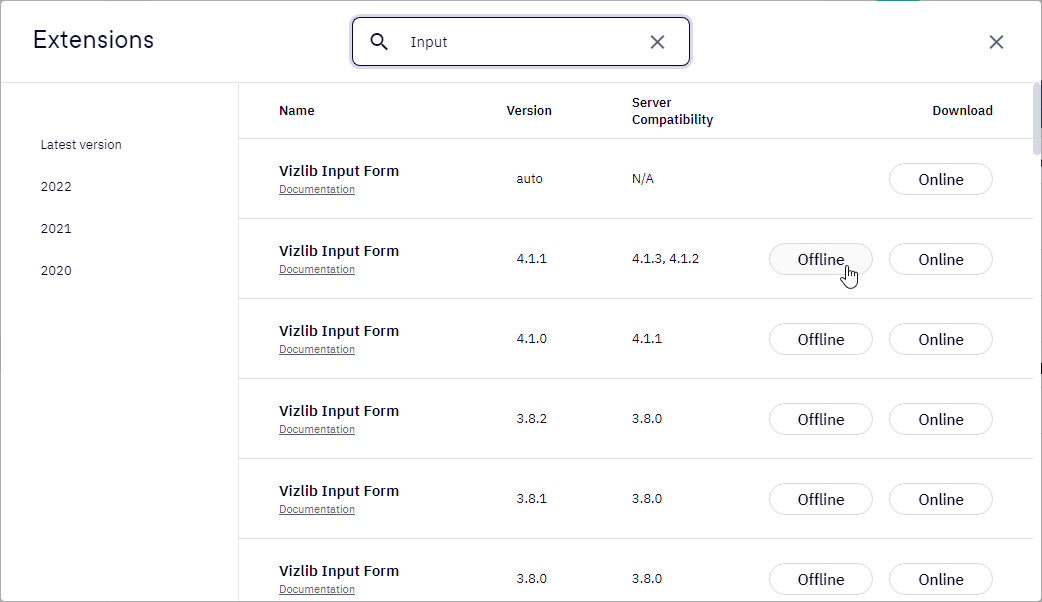Click the vertical scrollbar thumb

click(1037, 118)
